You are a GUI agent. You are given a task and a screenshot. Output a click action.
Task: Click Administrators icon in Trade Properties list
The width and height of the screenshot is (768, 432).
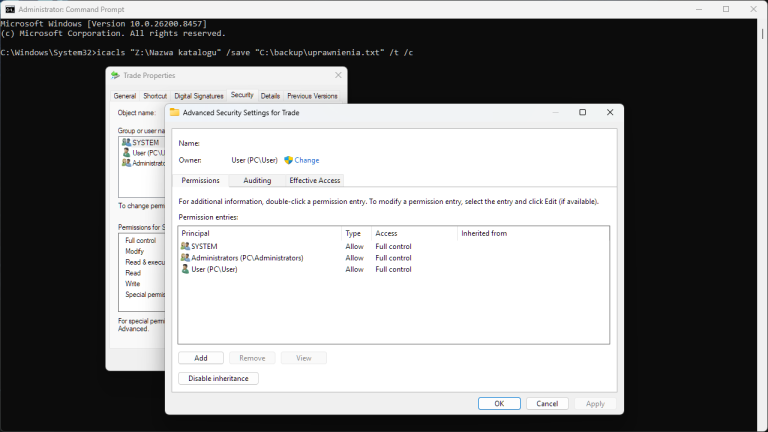(x=126, y=163)
